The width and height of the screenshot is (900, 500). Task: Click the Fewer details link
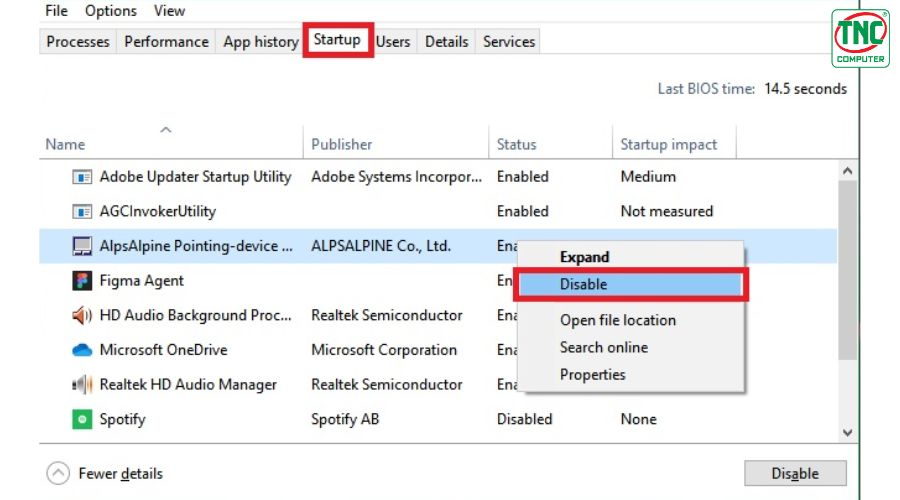coord(121,474)
